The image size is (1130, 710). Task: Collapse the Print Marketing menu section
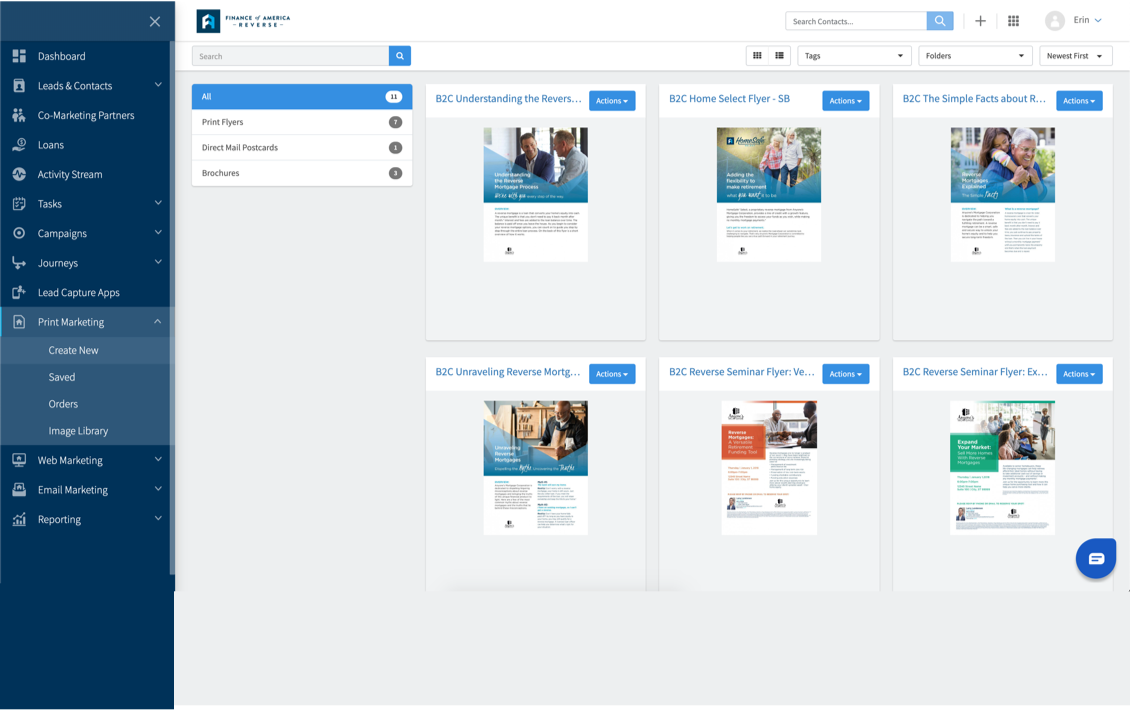click(157, 322)
